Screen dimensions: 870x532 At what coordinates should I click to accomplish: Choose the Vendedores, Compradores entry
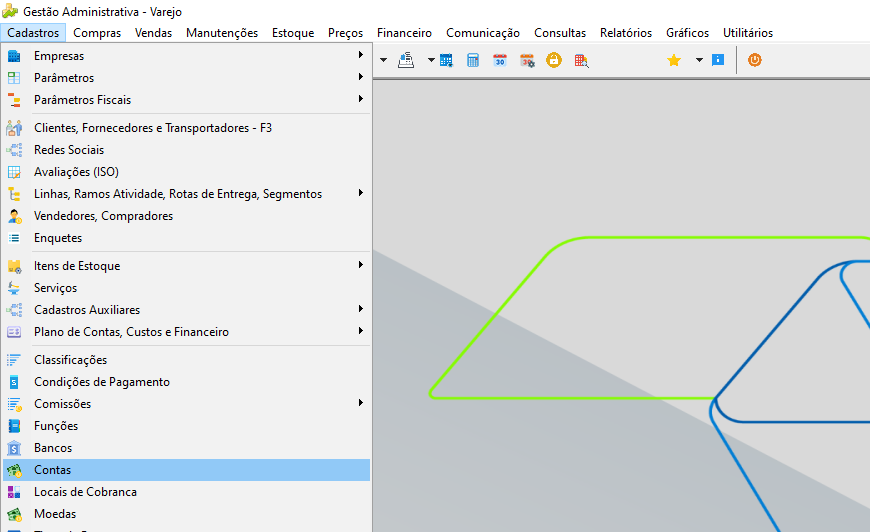[186, 216]
